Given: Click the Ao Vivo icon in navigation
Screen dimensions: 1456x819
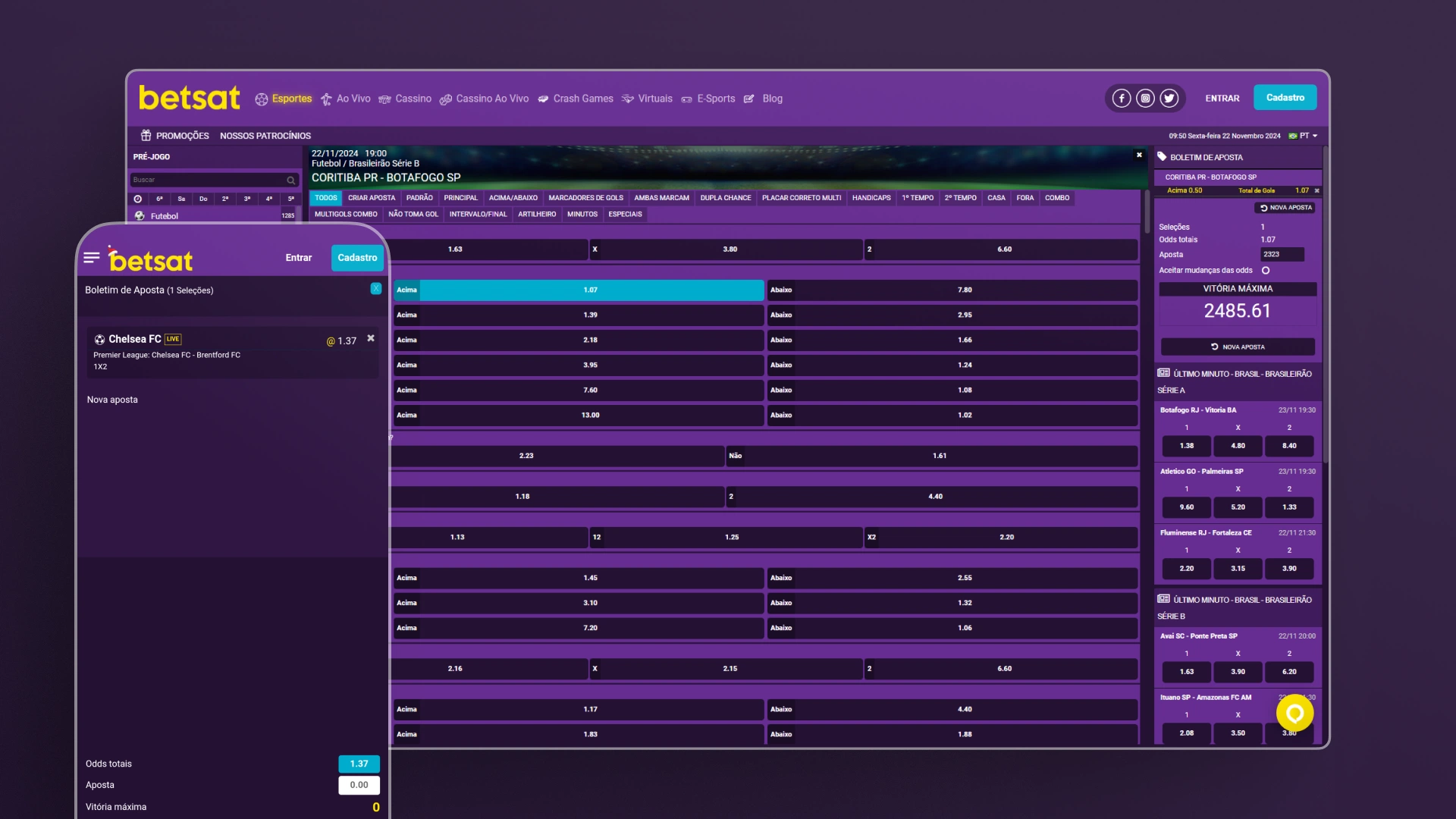Looking at the screenshot, I should [326, 99].
